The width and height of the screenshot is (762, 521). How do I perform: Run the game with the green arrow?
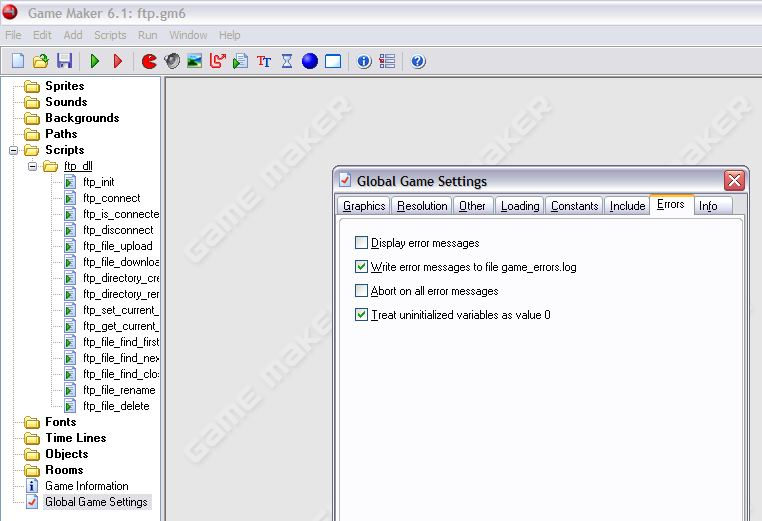[95, 61]
